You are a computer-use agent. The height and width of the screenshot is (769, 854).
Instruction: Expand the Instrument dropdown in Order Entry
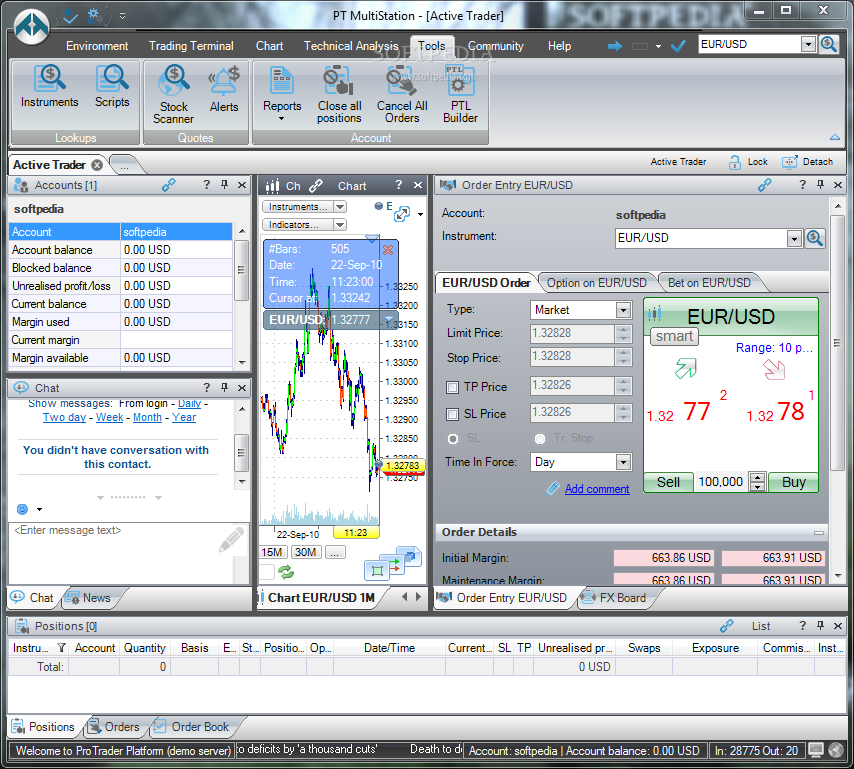point(794,238)
